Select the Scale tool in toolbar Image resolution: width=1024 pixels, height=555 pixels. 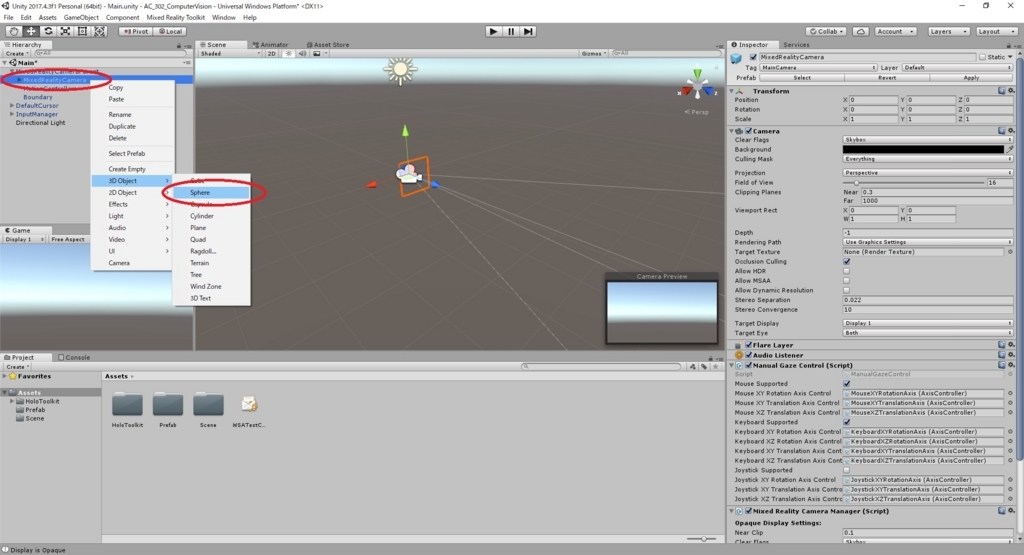click(x=65, y=31)
